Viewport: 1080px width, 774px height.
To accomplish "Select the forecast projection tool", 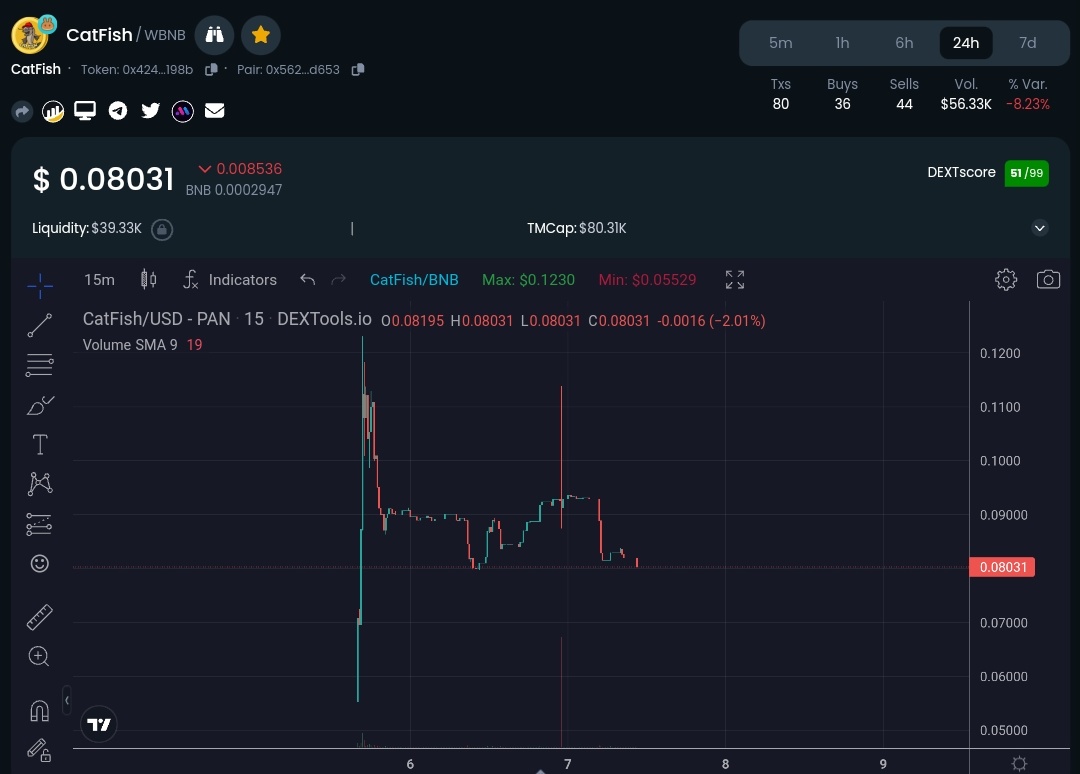I will click(x=40, y=524).
